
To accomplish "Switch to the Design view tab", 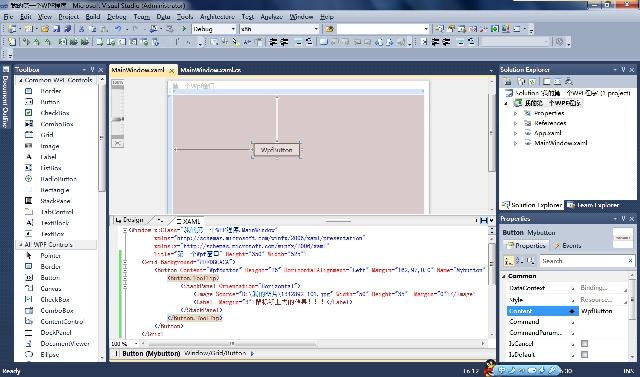I will click(x=129, y=220).
